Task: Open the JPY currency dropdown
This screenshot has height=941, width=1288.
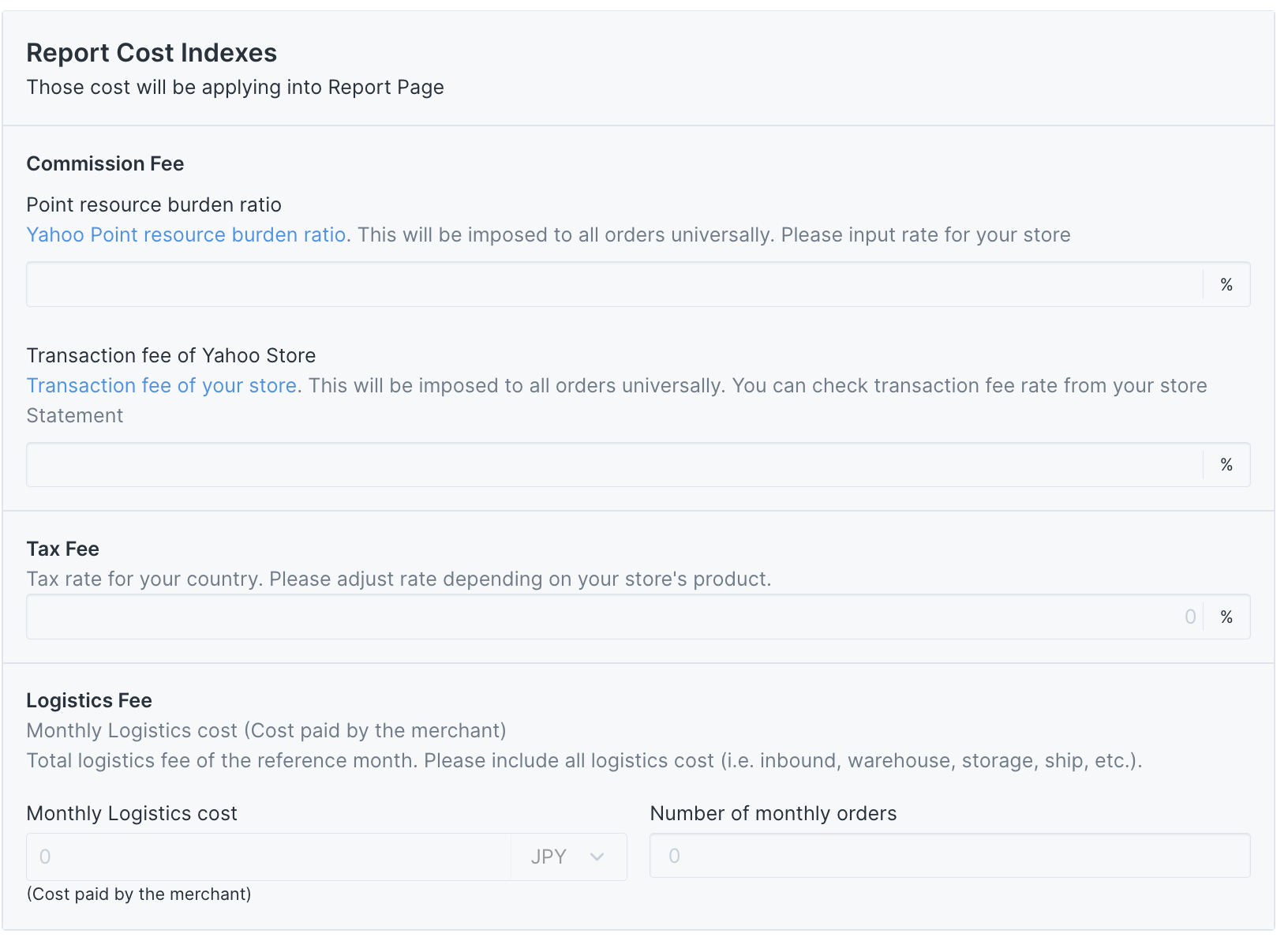Action: [568, 857]
